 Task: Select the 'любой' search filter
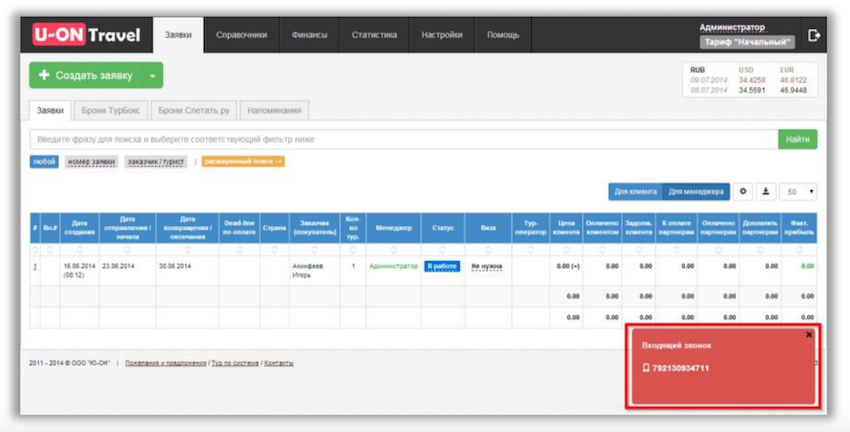point(44,161)
